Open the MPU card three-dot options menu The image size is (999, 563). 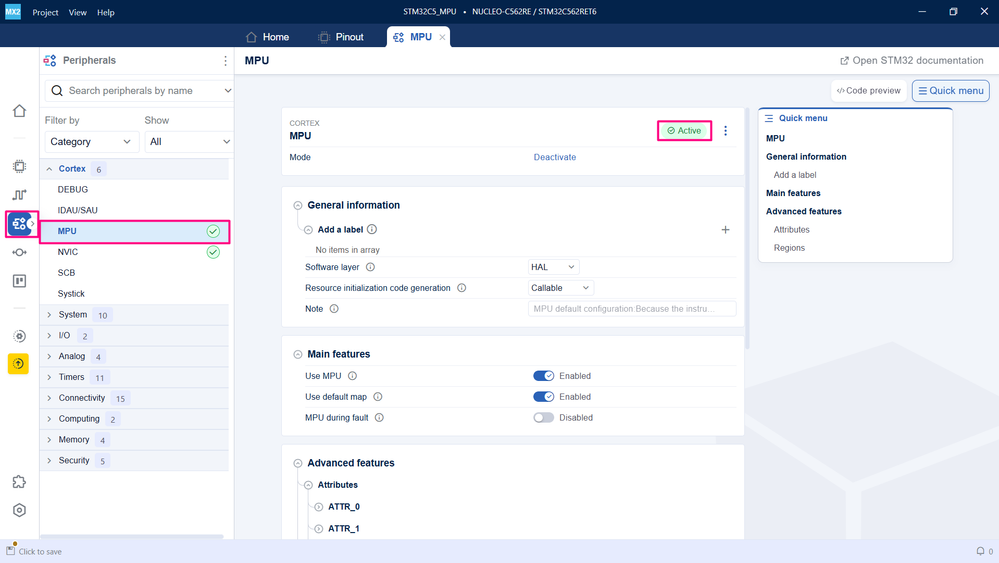[x=725, y=131]
